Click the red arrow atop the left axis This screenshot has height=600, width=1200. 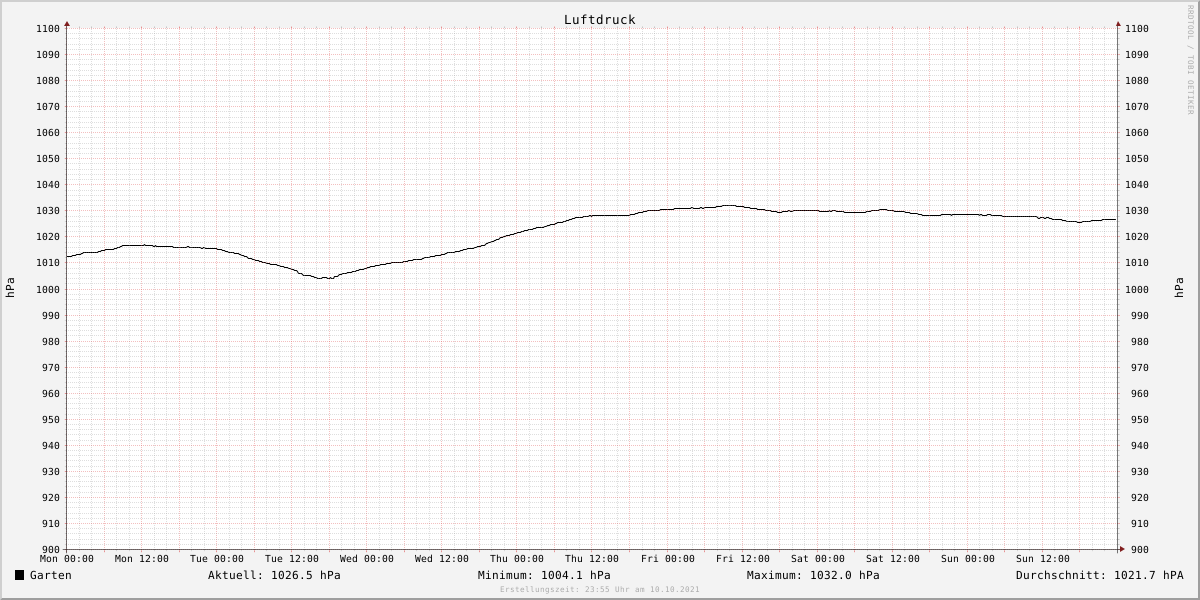pos(67,23)
